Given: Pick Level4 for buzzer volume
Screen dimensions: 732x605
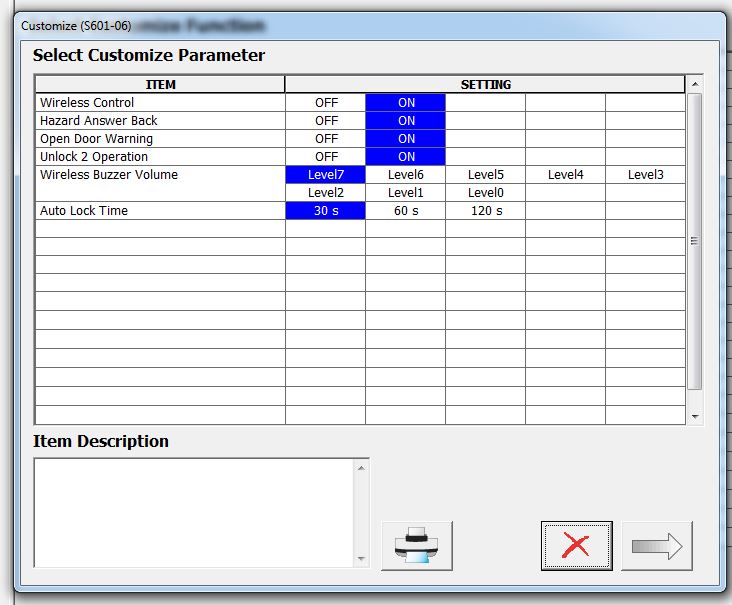Looking at the screenshot, I should tap(566, 175).
